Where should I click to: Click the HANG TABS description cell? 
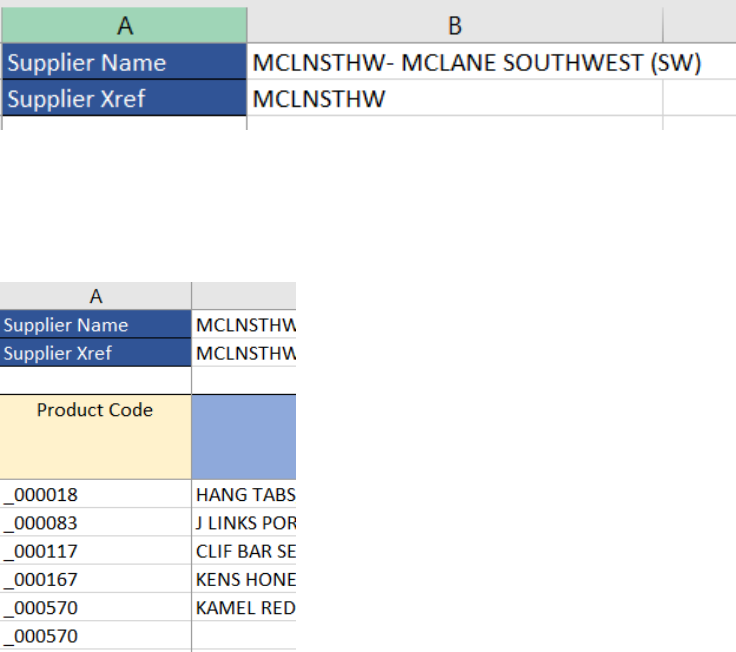point(244,494)
